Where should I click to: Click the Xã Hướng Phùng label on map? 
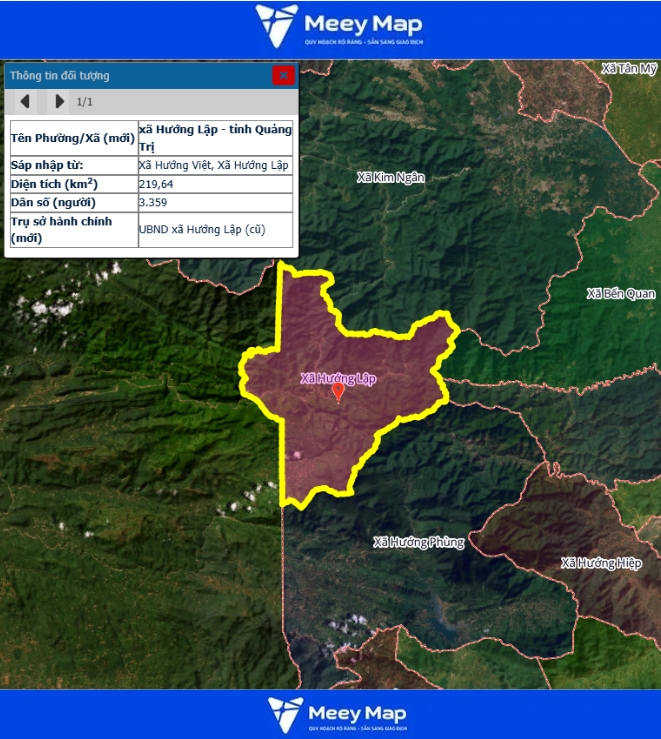pyautogui.click(x=418, y=542)
